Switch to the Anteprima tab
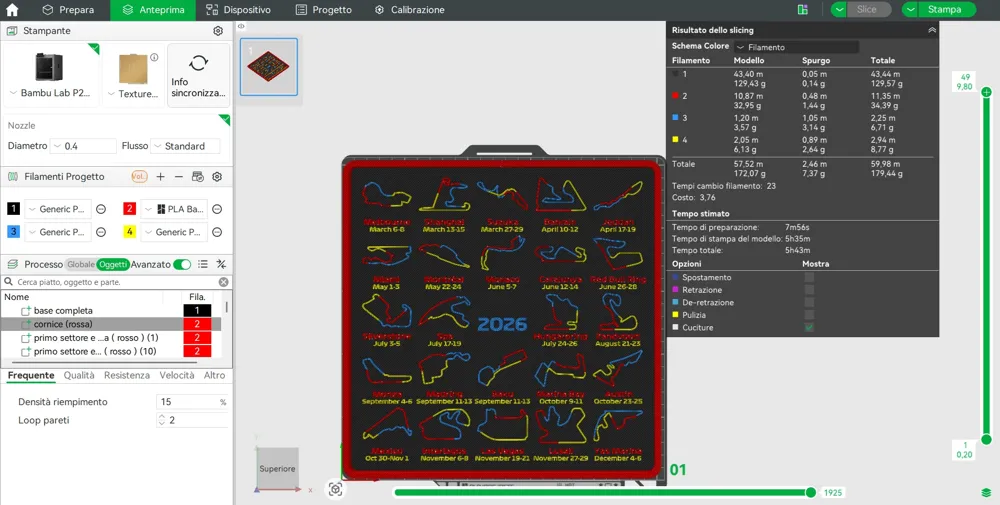This screenshot has width=1000, height=505. (154, 10)
